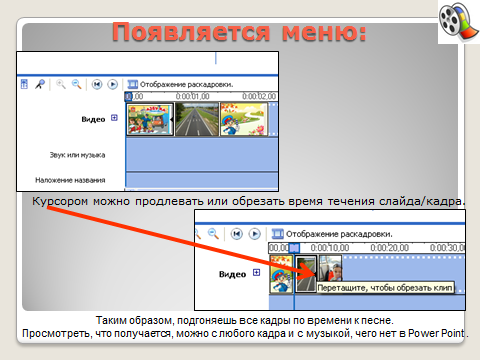Click the narrate timeline microphone icon

click(x=40, y=84)
